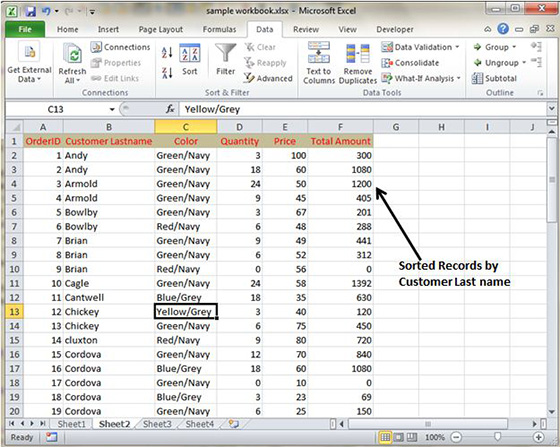Open the Outline group dialog launcher
This screenshot has height=447, width=560.
tap(540, 93)
